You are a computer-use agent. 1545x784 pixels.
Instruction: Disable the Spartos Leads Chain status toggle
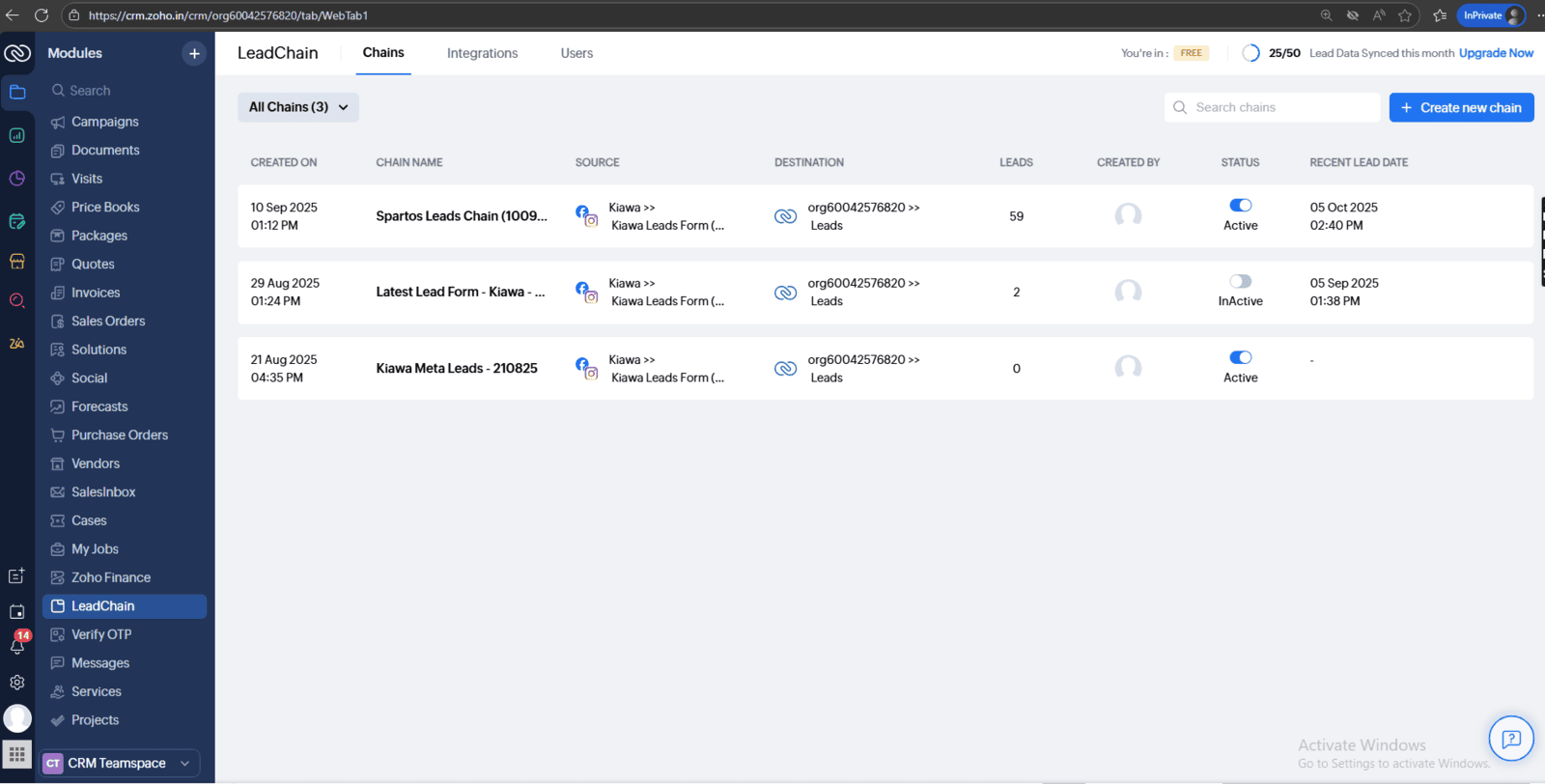(x=1240, y=206)
